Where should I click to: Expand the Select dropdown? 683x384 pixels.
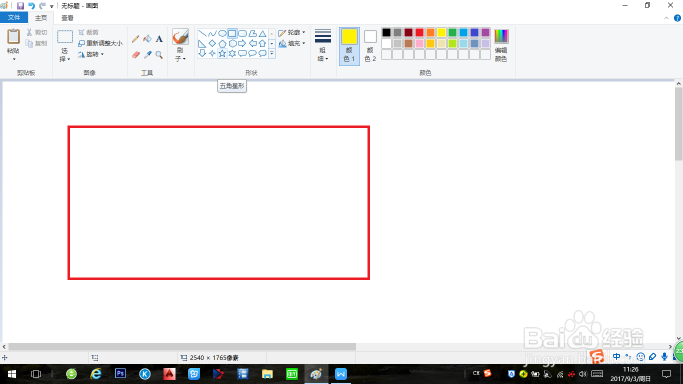65,55
